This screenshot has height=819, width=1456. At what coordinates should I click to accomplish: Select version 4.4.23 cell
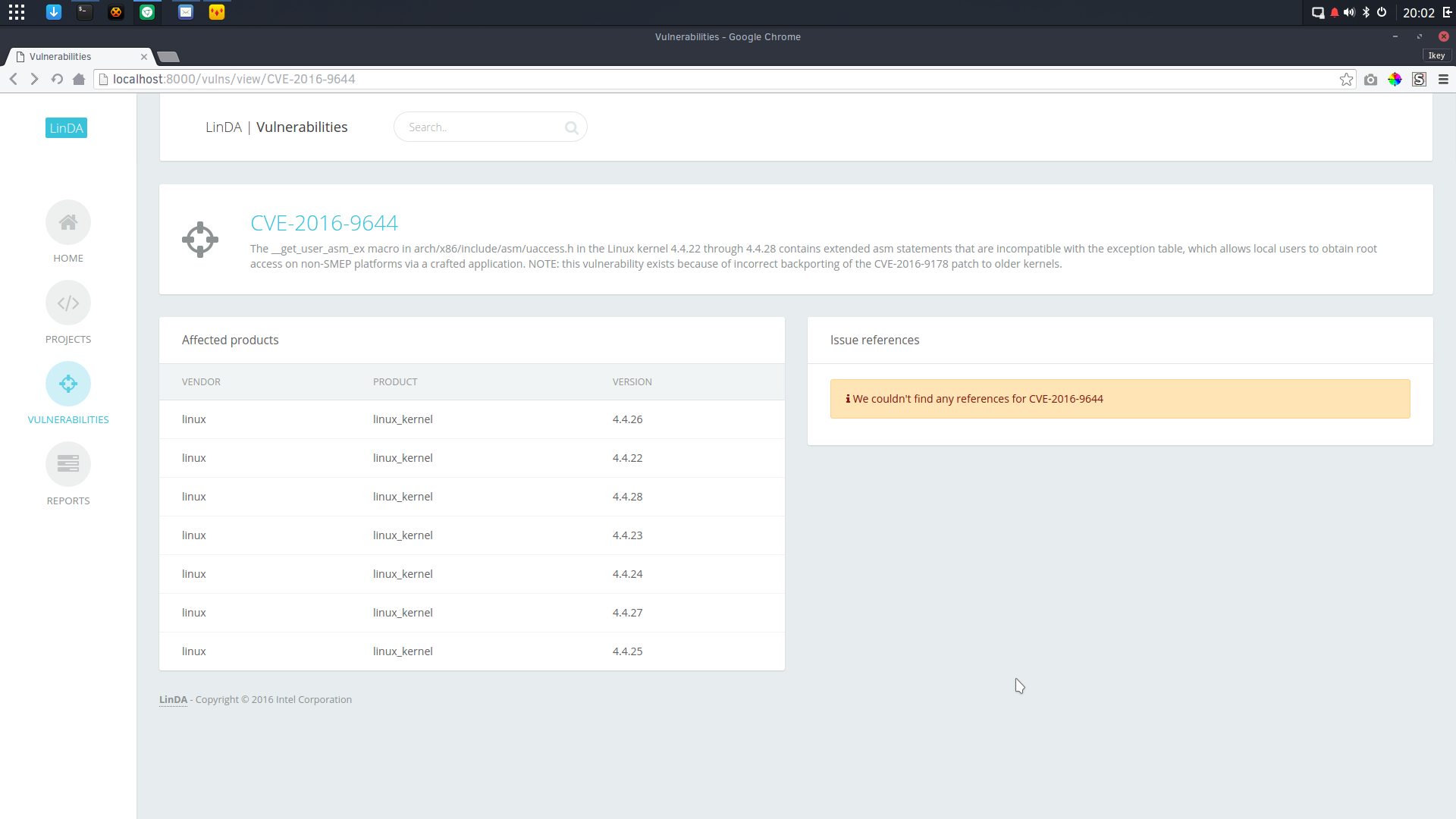pyautogui.click(x=627, y=535)
